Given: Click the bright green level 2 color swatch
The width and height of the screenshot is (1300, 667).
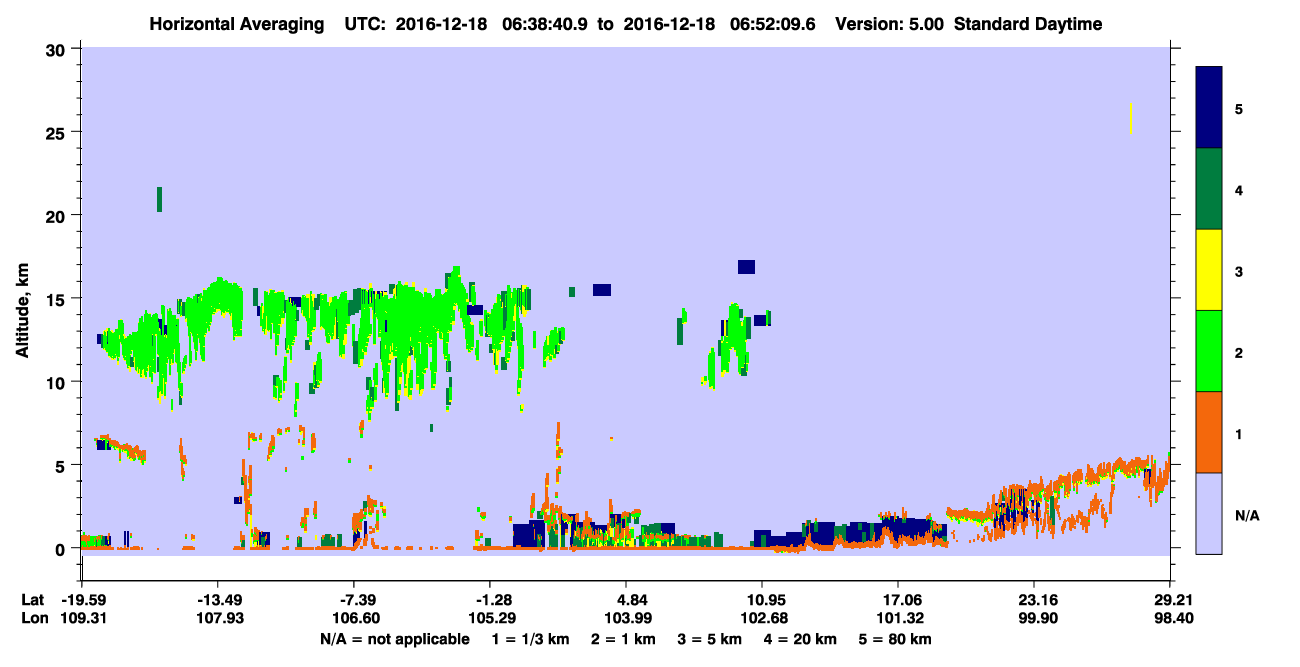Looking at the screenshot, I should tap(1209, 351).
